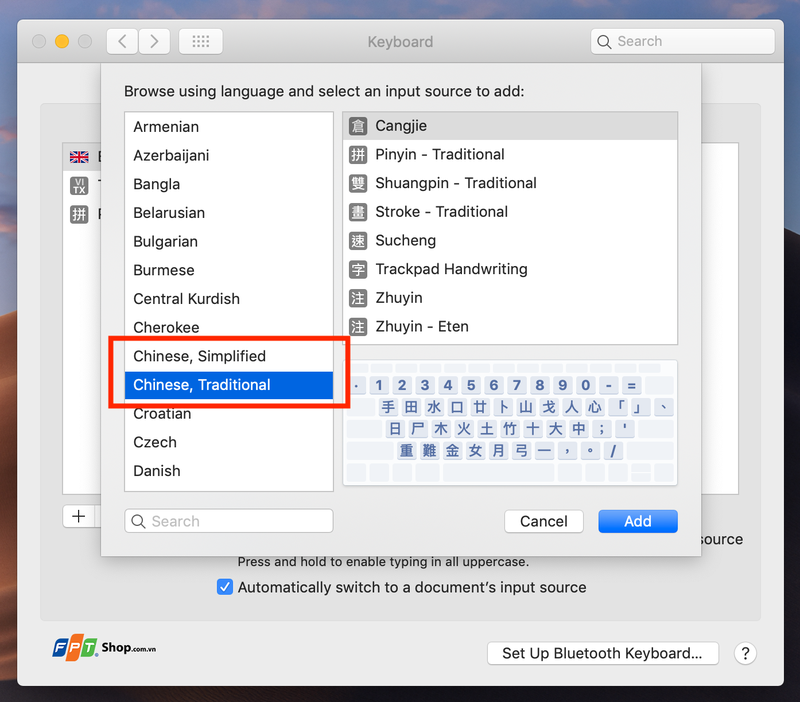Pick Shuangpin - Traditional input source

[x=510, y=183]
